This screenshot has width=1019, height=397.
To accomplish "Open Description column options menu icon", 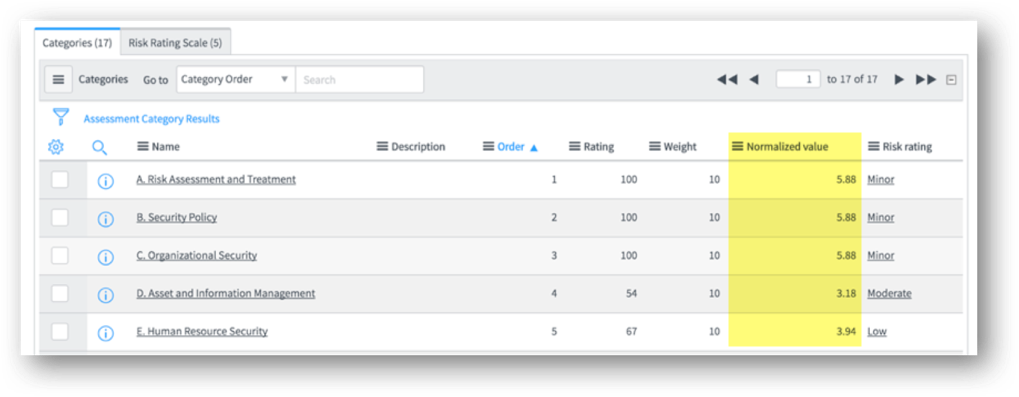I will pos(382,147).
